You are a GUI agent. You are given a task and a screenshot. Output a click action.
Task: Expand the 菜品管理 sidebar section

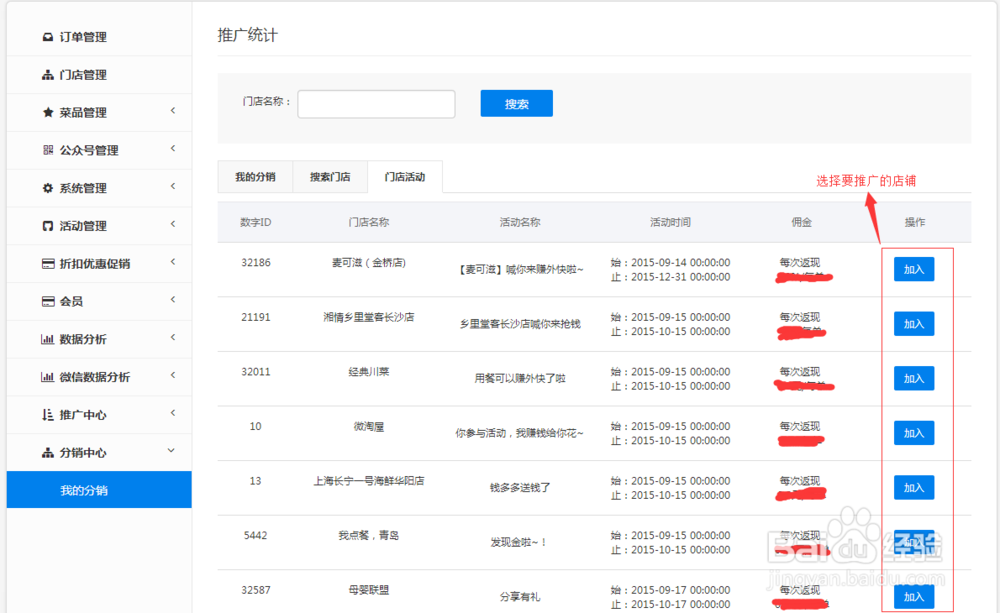(172, 112)
